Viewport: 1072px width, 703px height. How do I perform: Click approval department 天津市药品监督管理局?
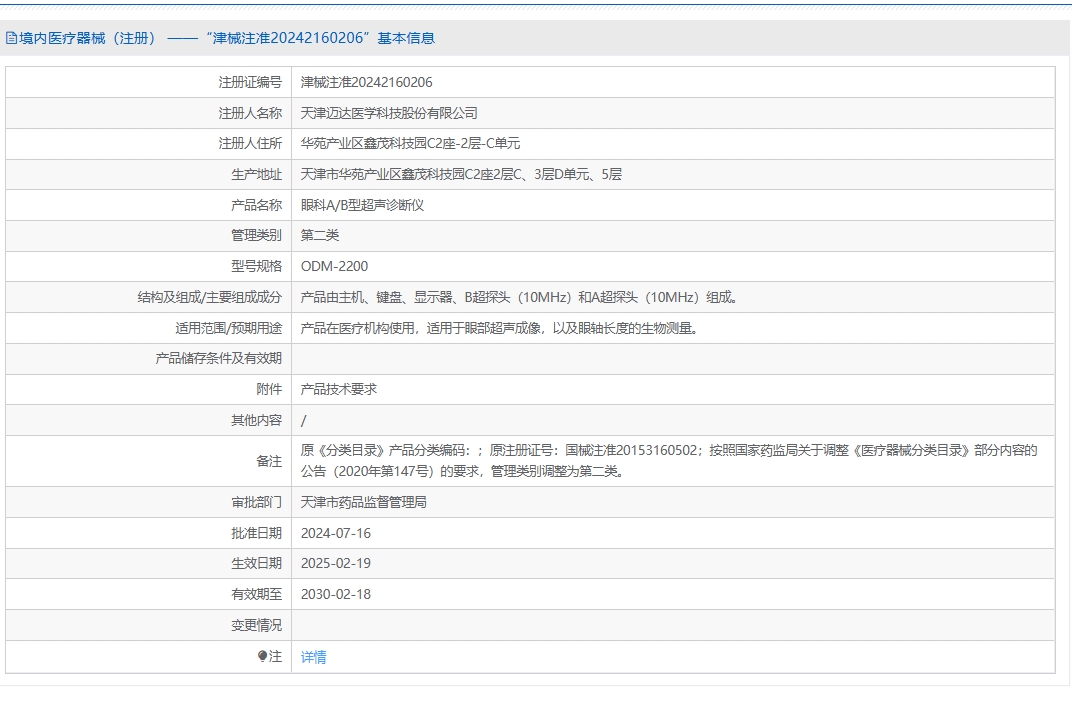pyautogui.click(x=364, y=503)
